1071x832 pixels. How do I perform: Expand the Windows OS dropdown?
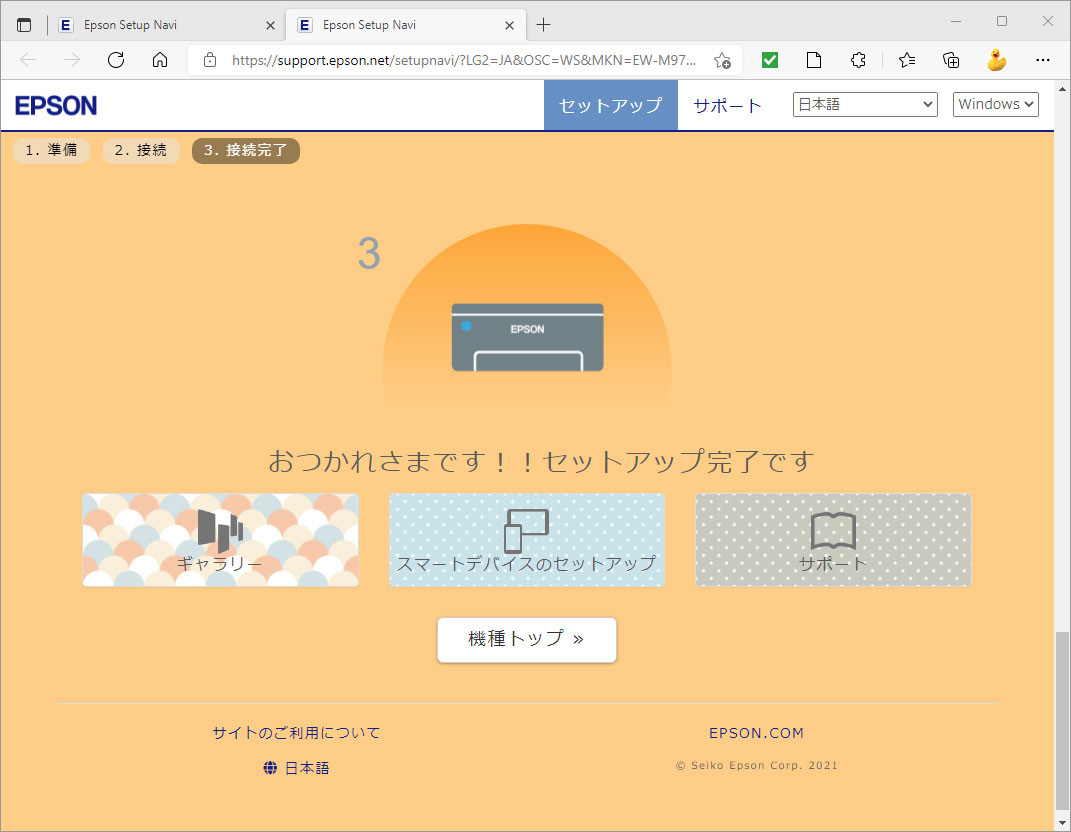[995, 105]
